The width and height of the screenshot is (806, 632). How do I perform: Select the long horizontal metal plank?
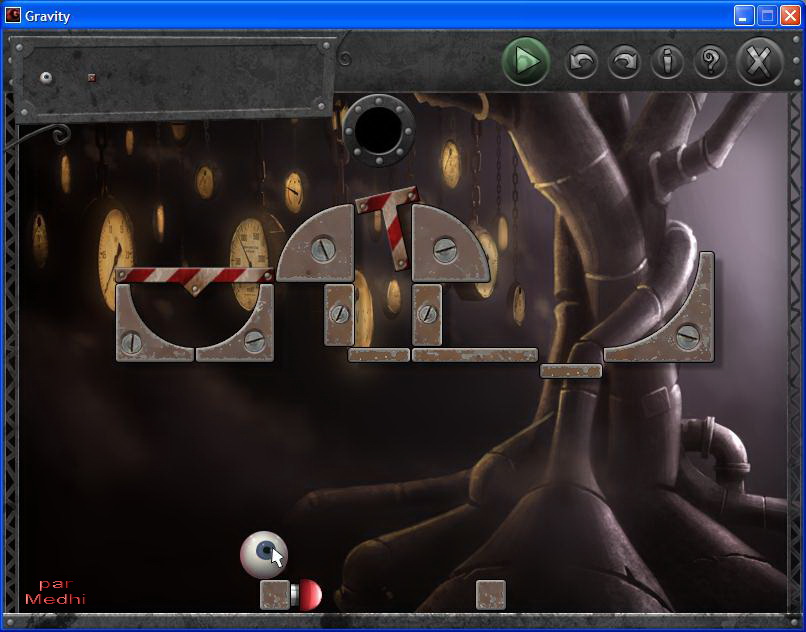pyautogui.click(x=474, y=355)
